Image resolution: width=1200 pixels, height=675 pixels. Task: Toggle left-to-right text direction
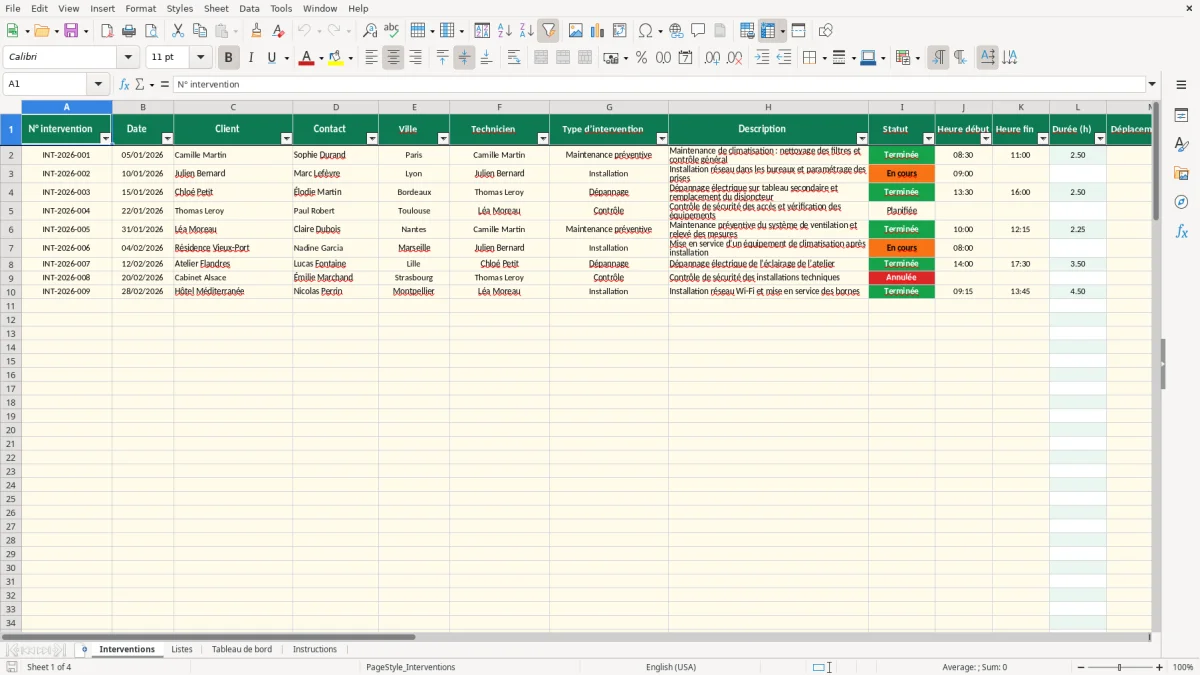pyautogui.click(x=938, y=58)
